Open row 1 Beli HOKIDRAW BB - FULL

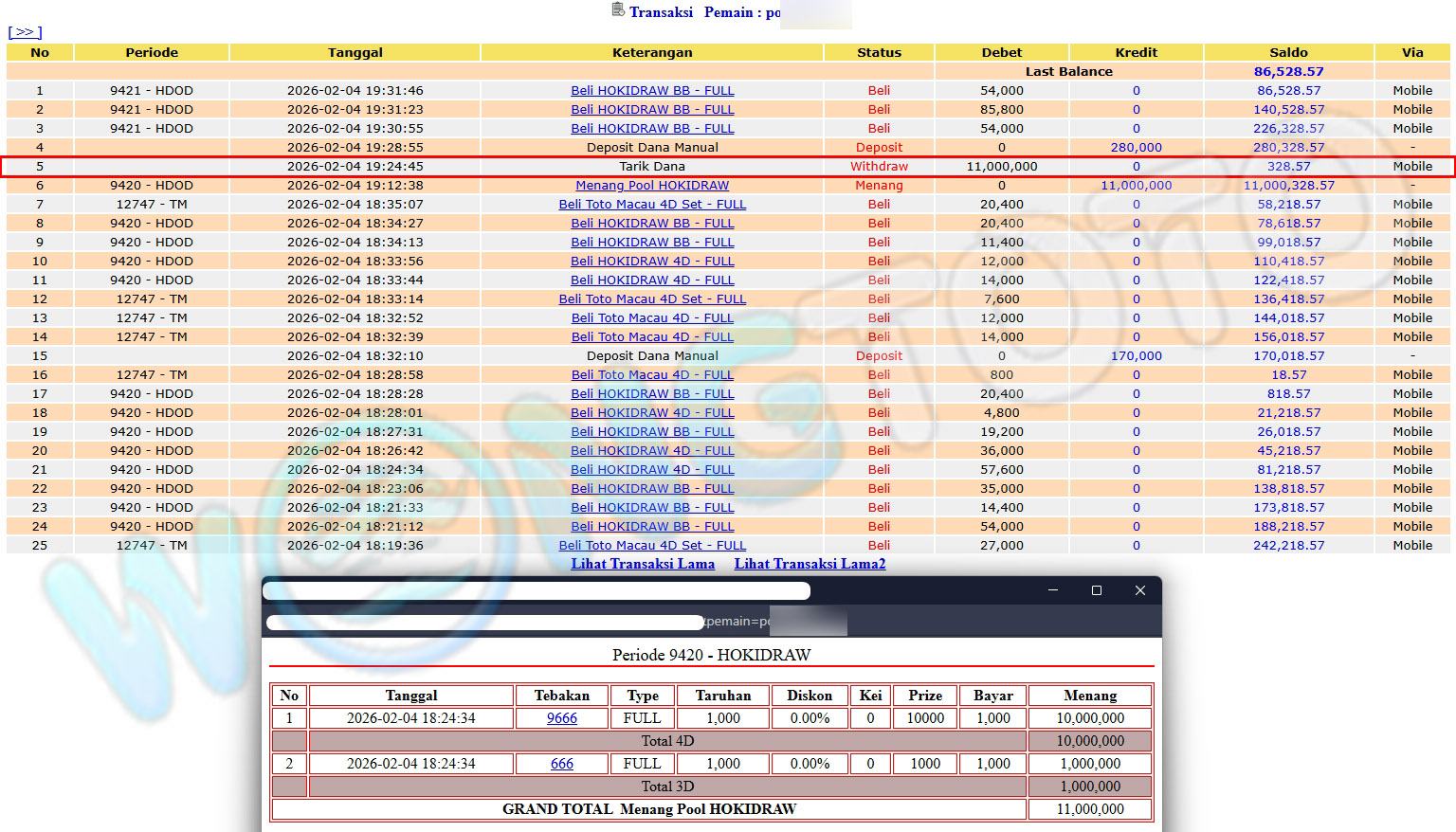point(652,90)
